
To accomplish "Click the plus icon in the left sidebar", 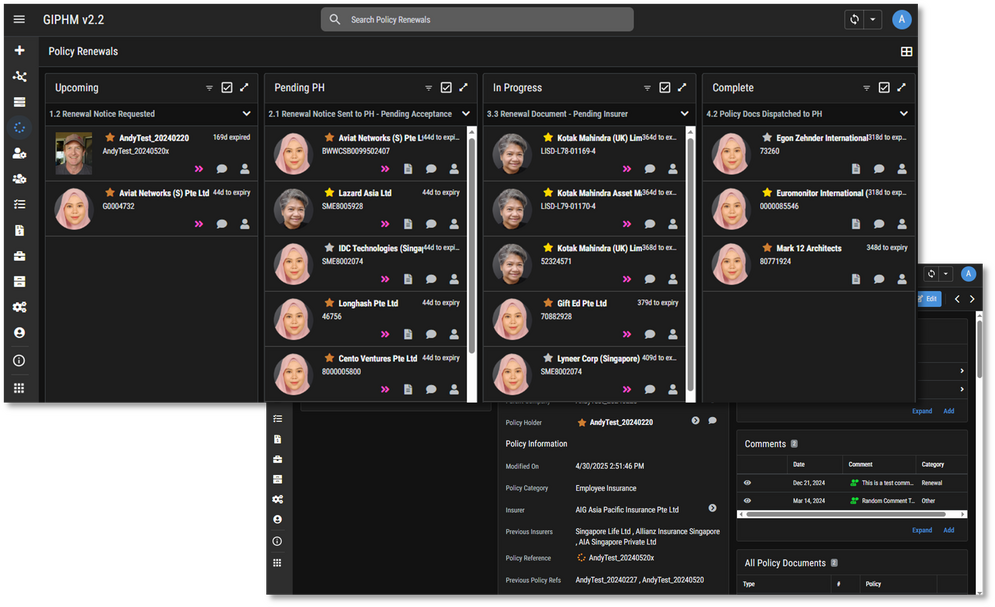I will tap(19, 50).
